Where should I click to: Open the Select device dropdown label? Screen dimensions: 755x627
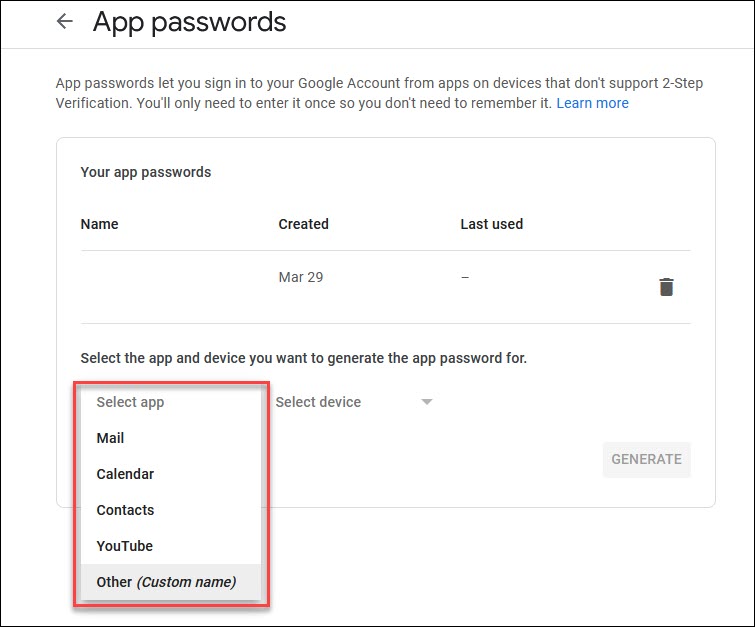(x=318, y=402)
